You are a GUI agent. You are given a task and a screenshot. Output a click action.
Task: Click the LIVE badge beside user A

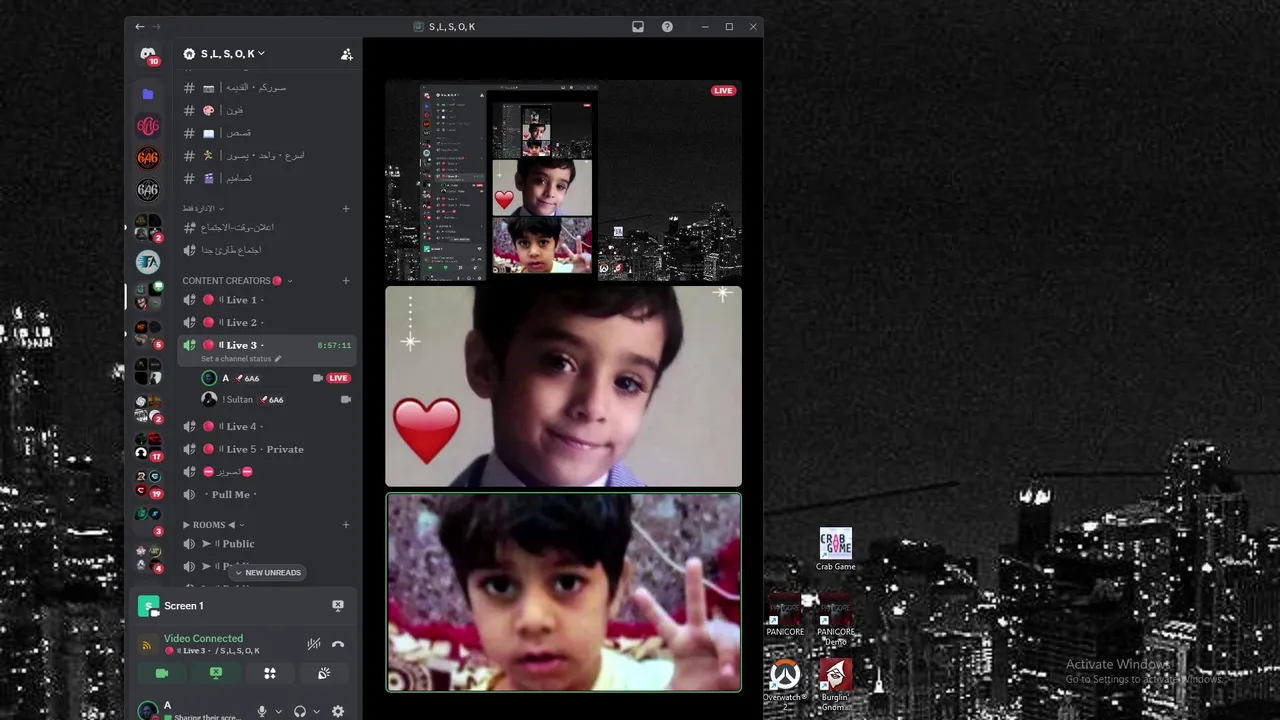(338, 378)
